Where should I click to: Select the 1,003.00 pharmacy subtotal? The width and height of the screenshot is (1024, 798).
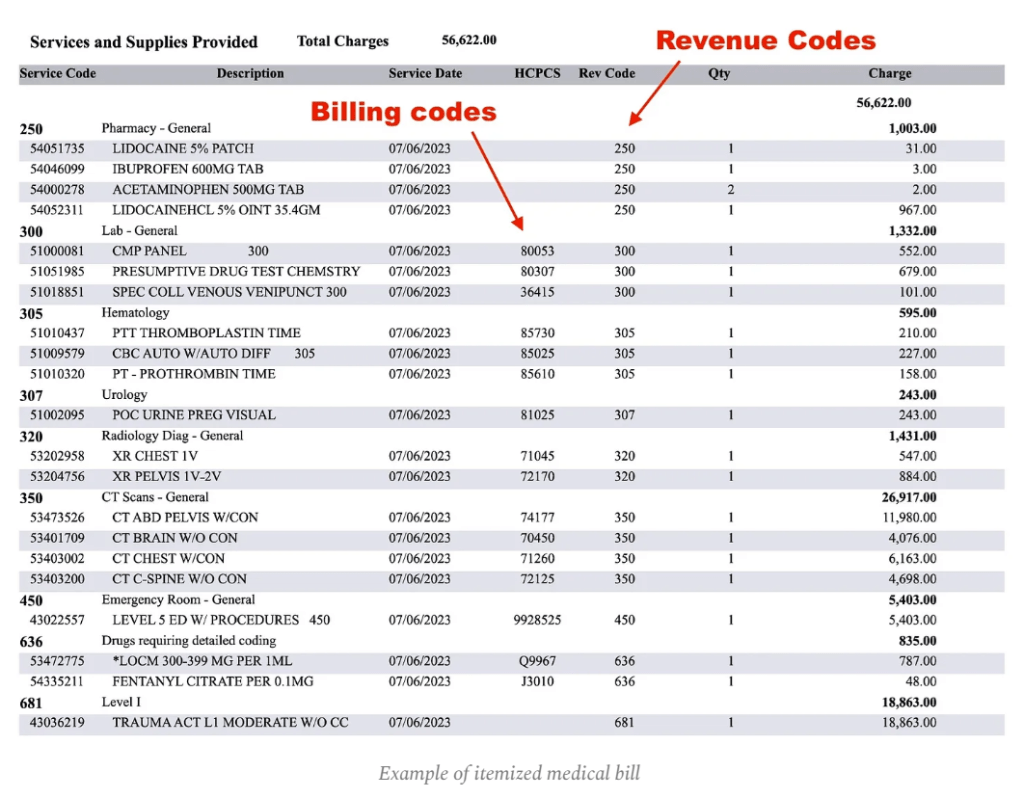click(x=912, y=129)
